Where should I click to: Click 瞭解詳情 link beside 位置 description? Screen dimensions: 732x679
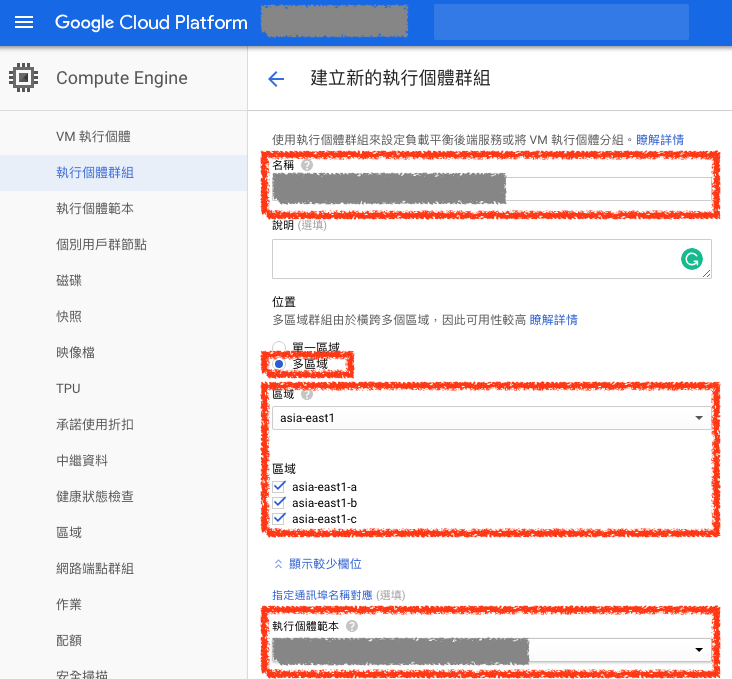[553, 320]
